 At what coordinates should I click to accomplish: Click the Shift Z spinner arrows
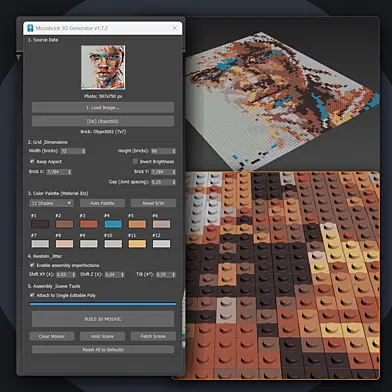[x=123, y=275]
